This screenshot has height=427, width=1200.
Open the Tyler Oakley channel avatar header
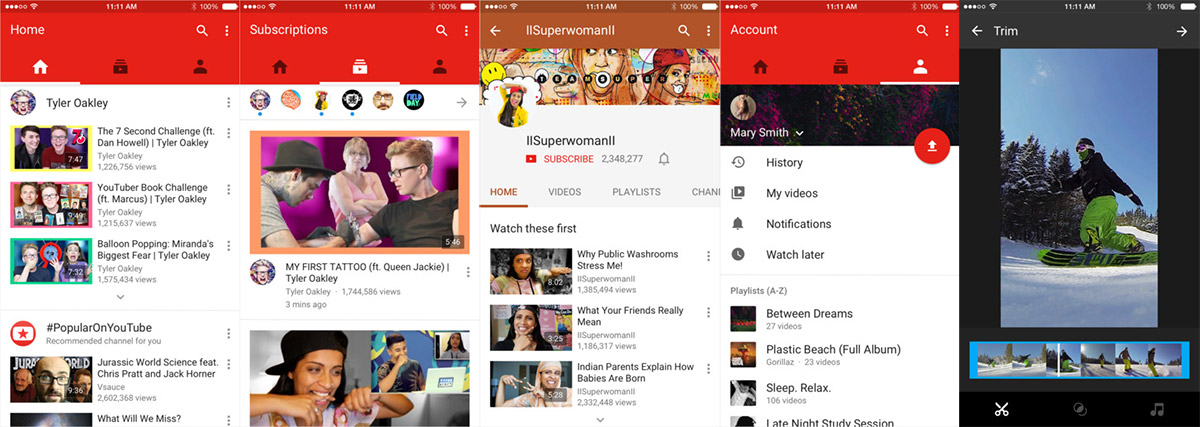click(24, 103)
